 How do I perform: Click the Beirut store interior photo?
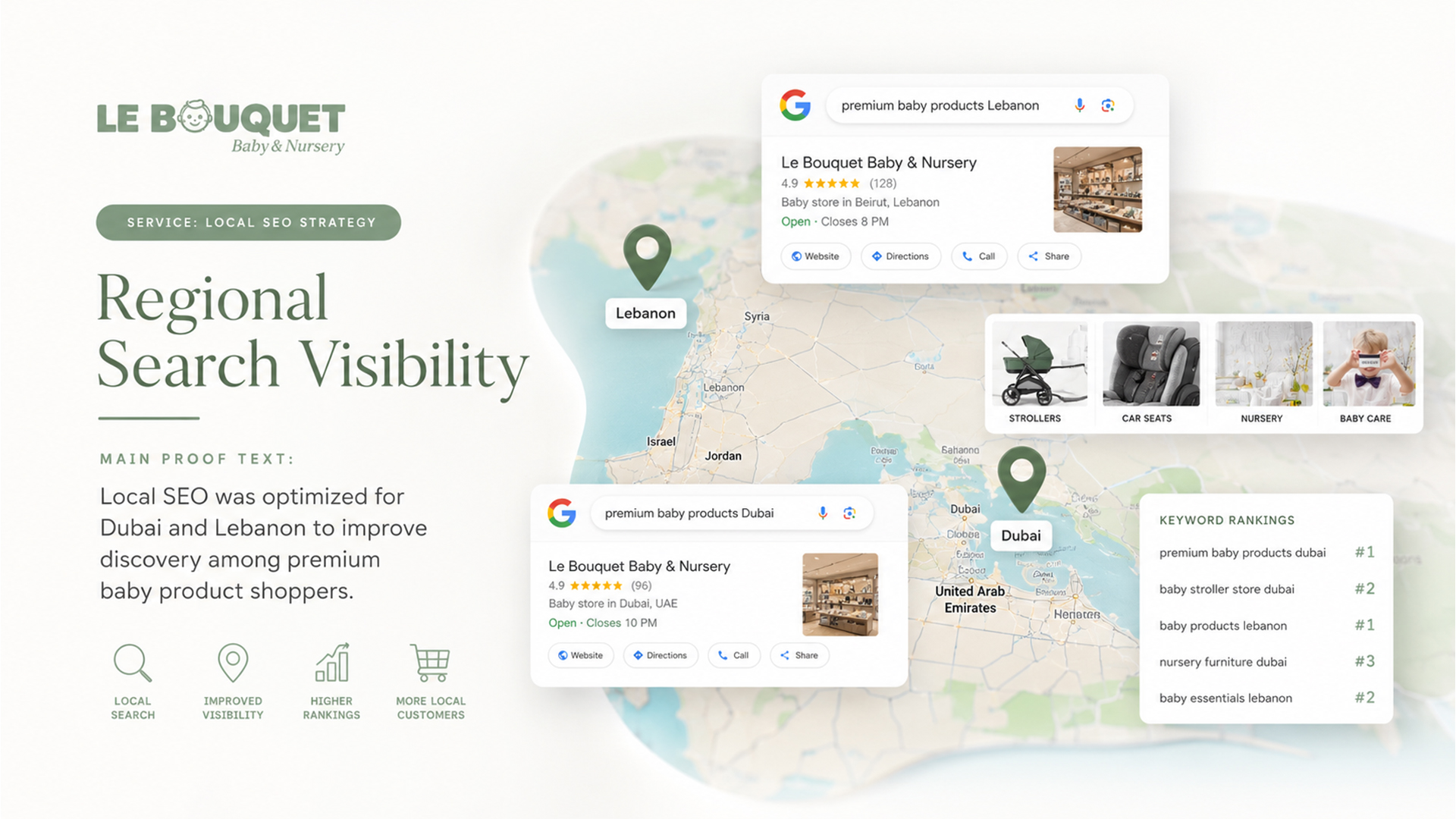pos(1098,190)
